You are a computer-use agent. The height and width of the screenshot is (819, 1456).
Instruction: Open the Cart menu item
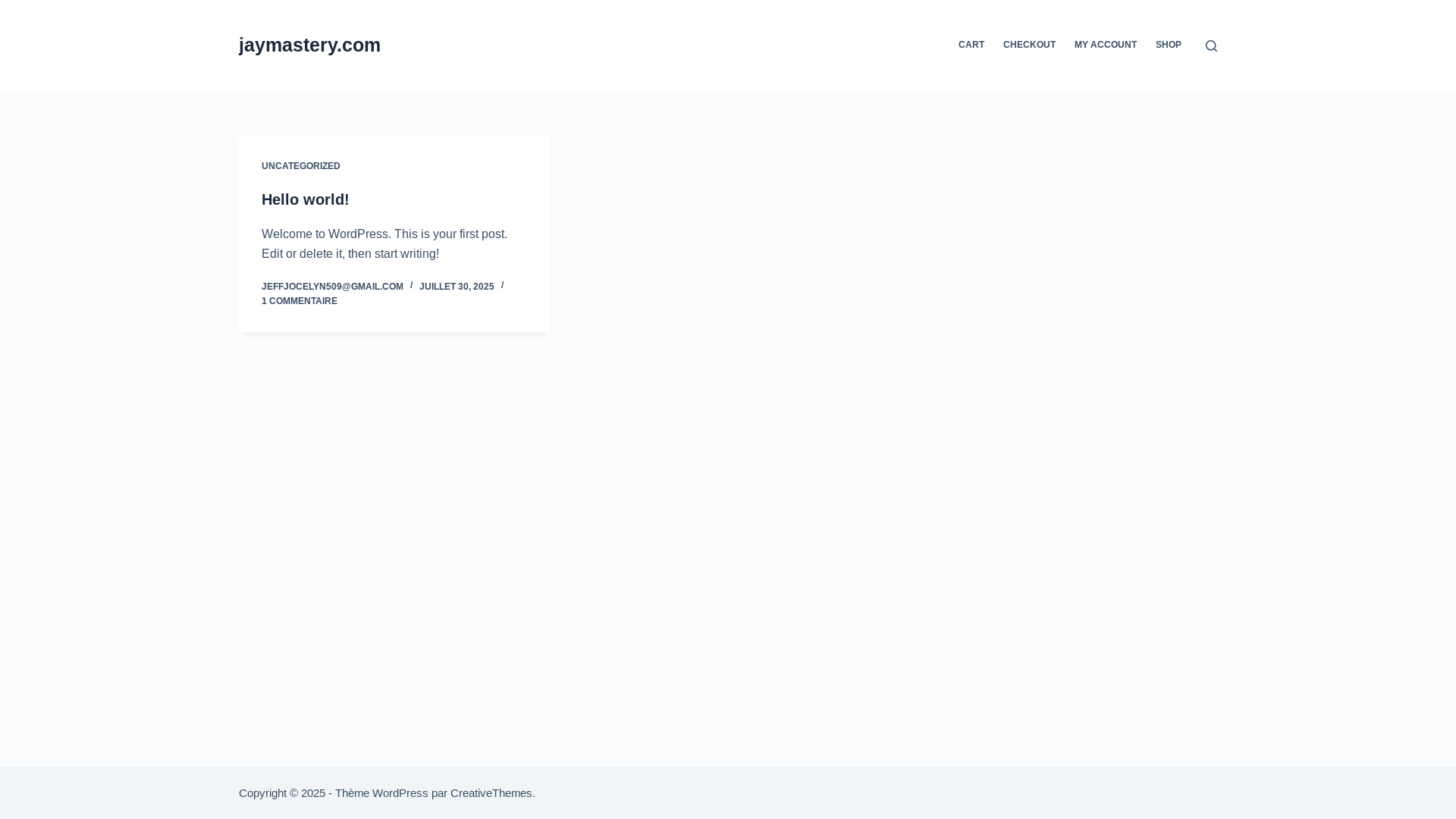point(971,45)
